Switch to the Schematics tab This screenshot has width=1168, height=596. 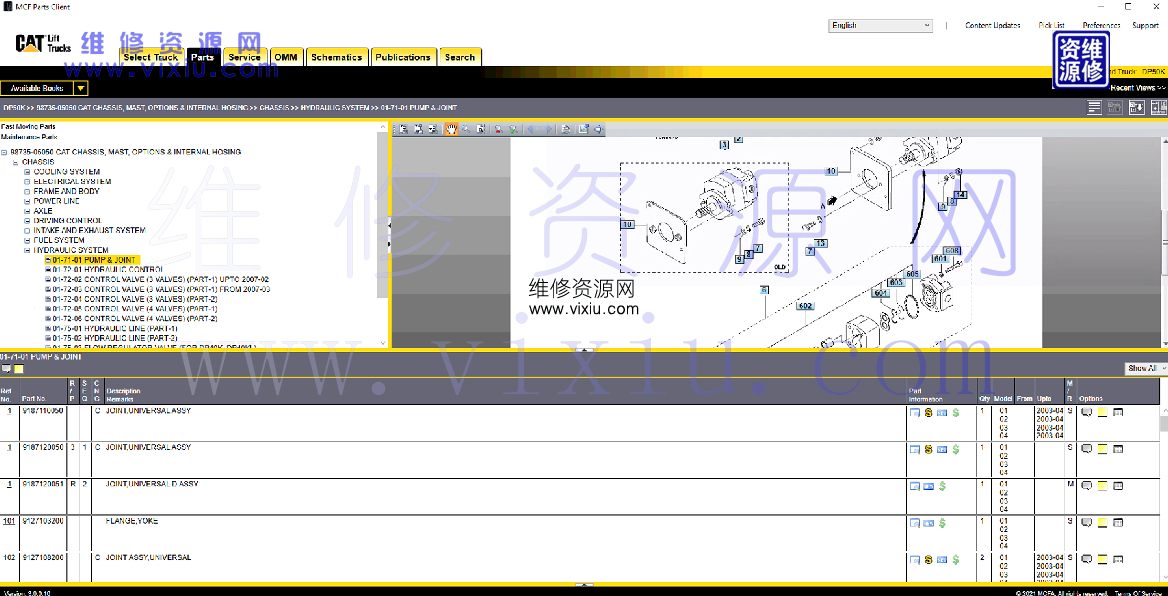click(x=336, y=58)
